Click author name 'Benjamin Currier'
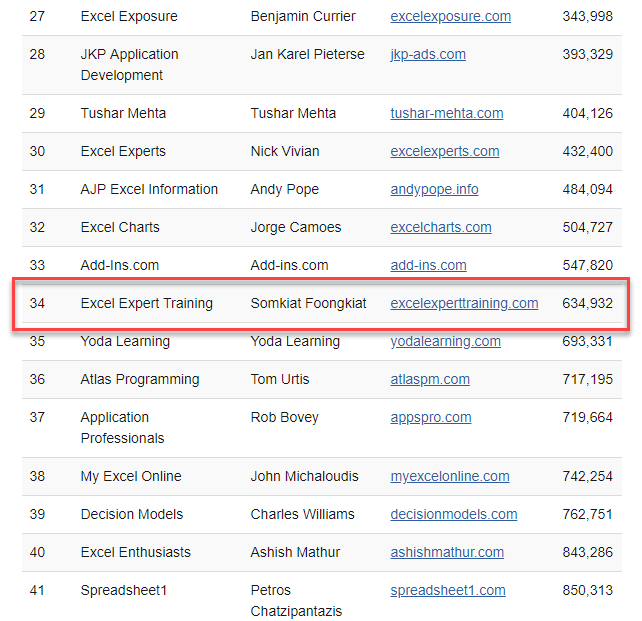The height and width of the screenshot is (621, 642). [303, 16]
